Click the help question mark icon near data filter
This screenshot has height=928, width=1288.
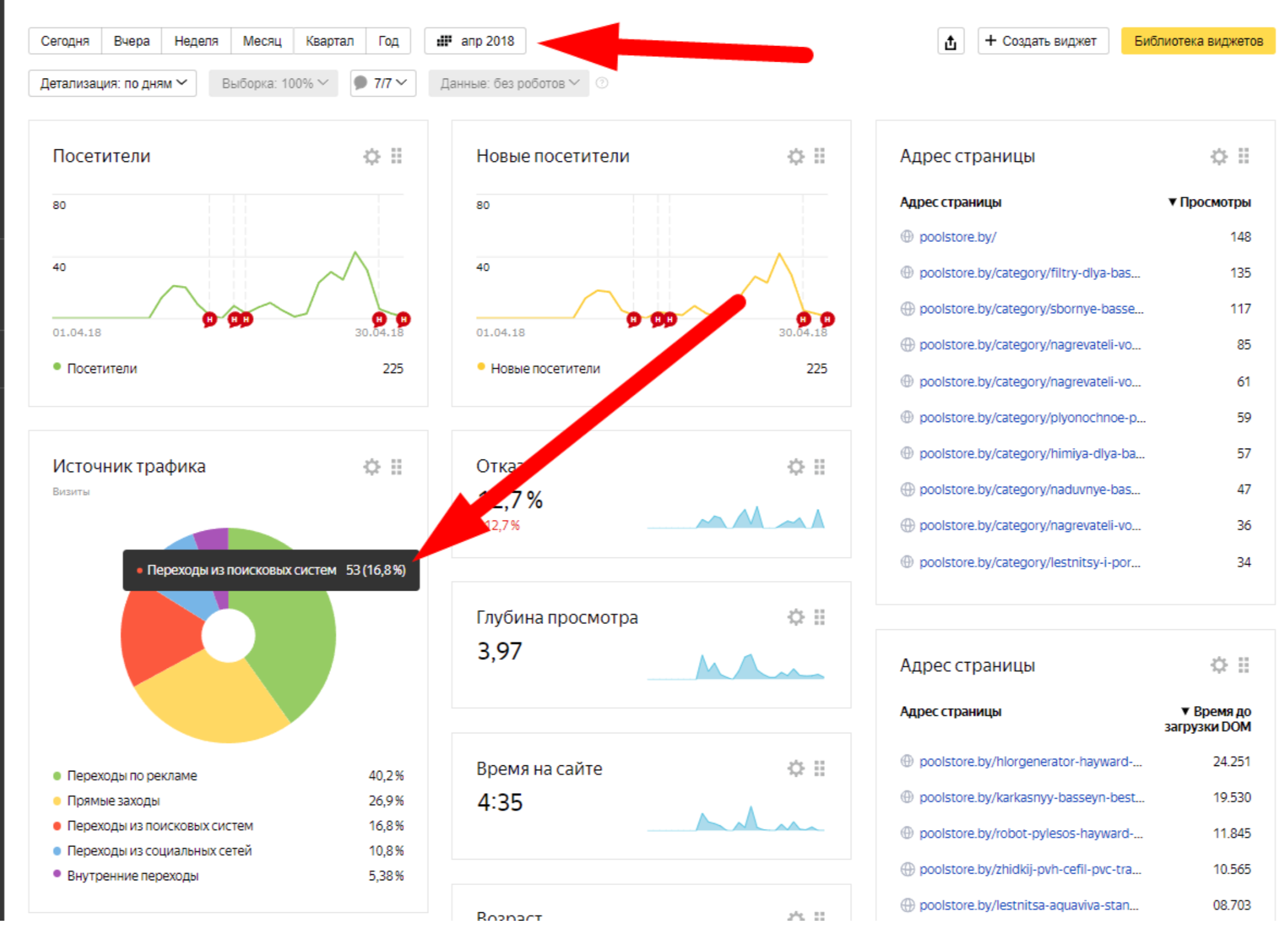(x=601, y=83)
